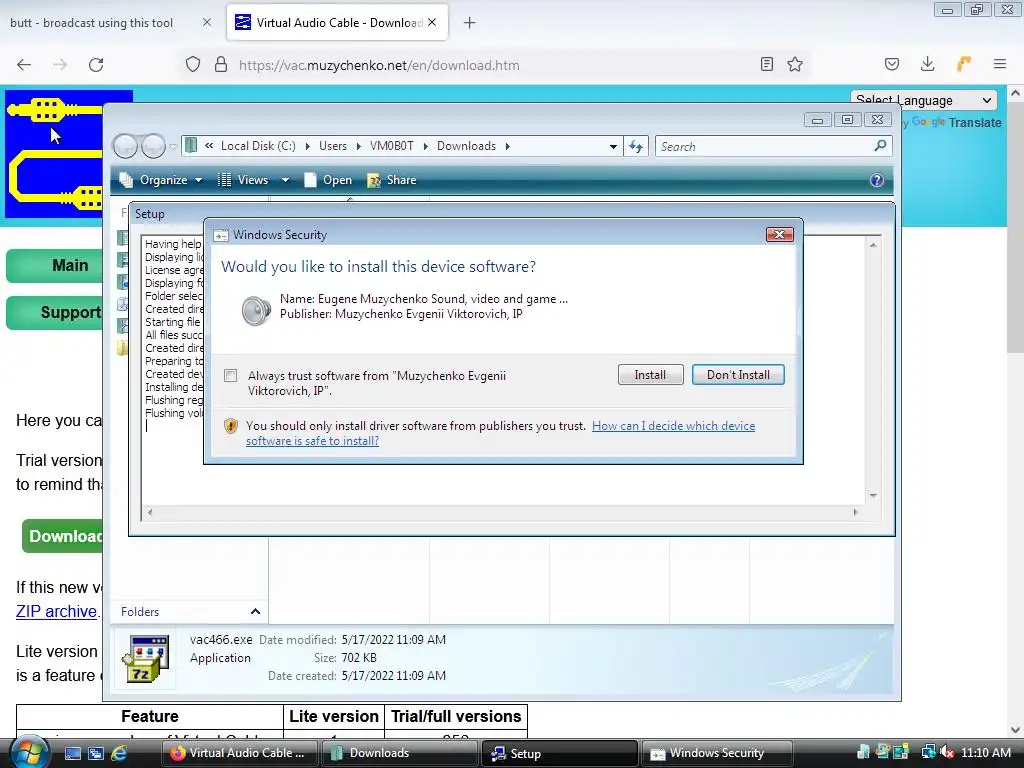Open a new Firefox tab
Screen dimensions: 1024x768
coord(469,23)
